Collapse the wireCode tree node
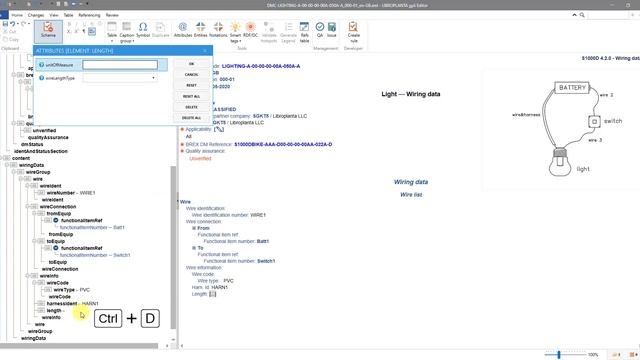 (x=35, y=283)
